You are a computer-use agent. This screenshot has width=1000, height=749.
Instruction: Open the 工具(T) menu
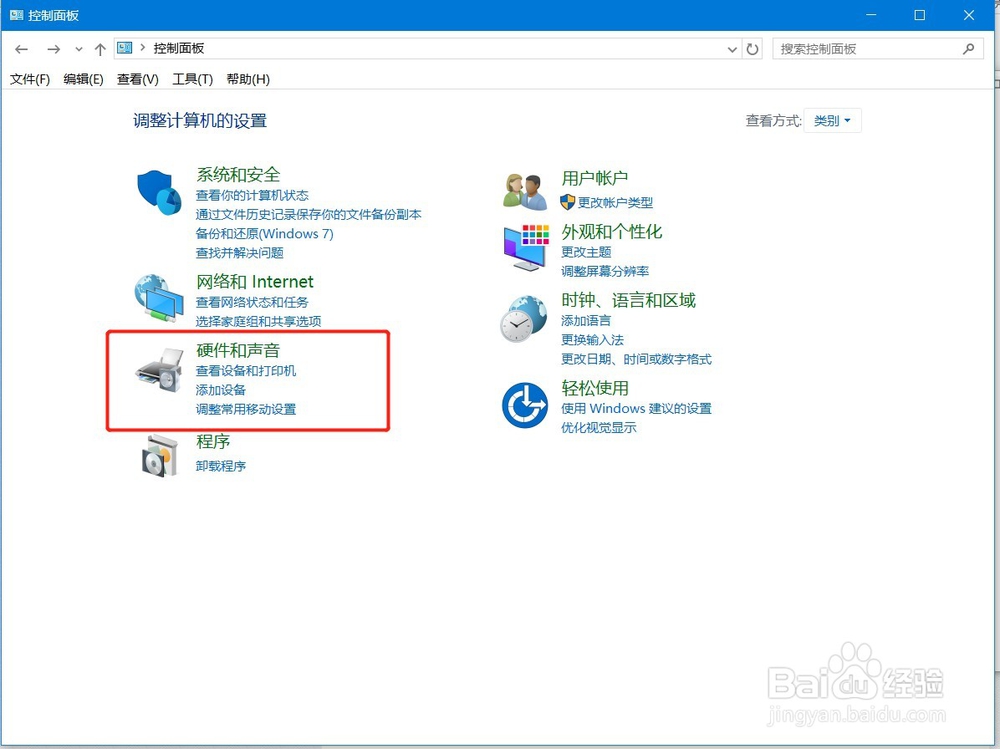tap(193, 79)
